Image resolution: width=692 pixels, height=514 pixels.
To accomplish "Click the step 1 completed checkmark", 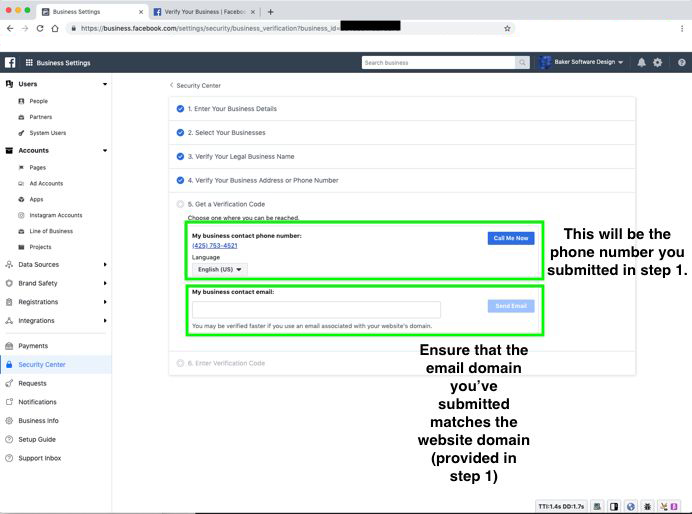I will [180, 109].
